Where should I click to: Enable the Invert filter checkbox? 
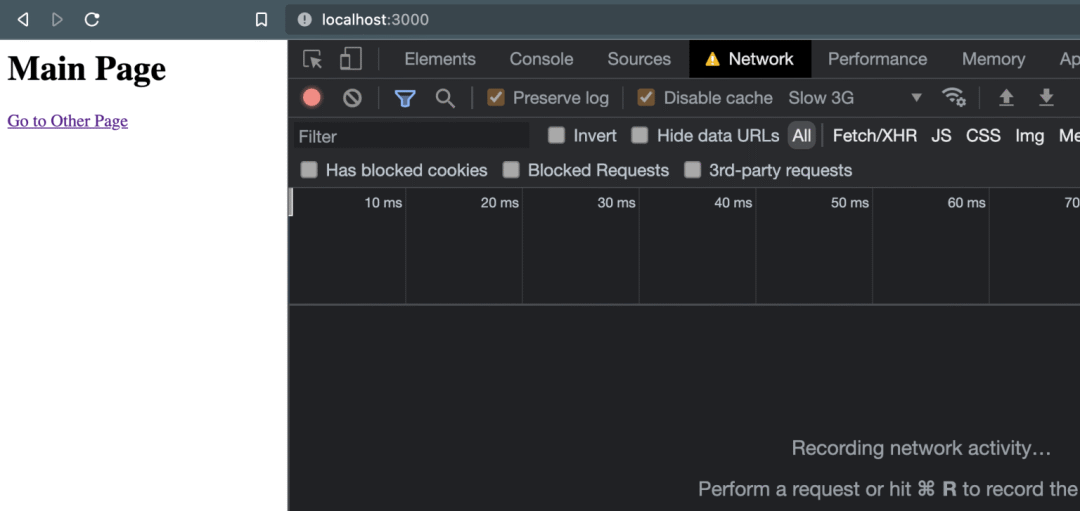pyautogui.click(x=557, y=136)
